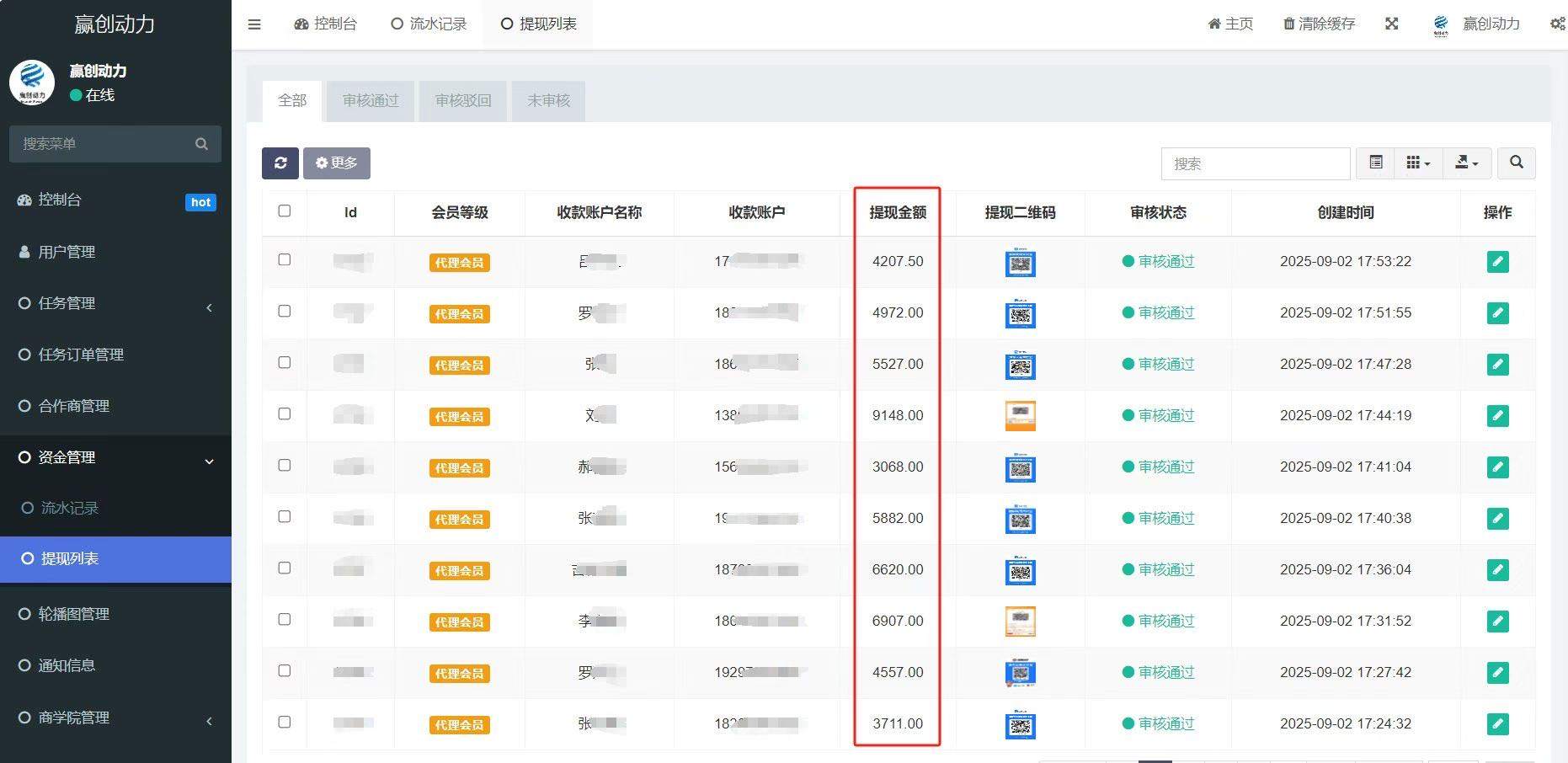Open the 控制台 top tab
This screenshot has height=763, width=1568.
point(325,24)
